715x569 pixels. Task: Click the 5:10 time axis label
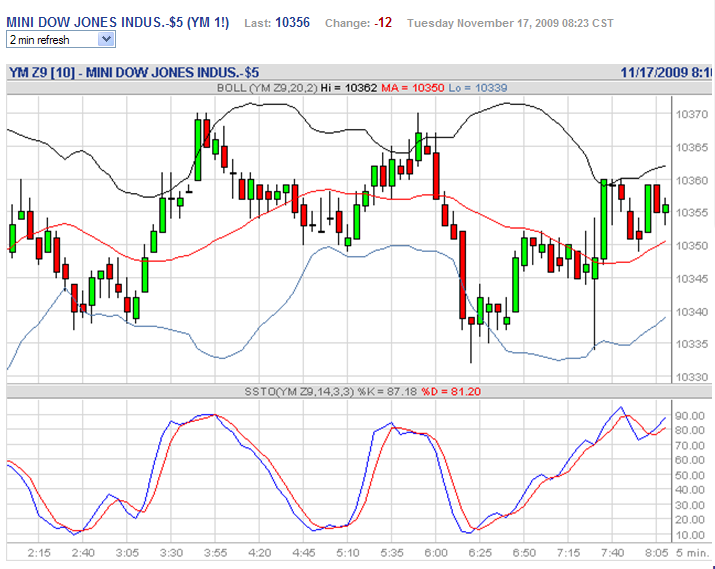348,553
